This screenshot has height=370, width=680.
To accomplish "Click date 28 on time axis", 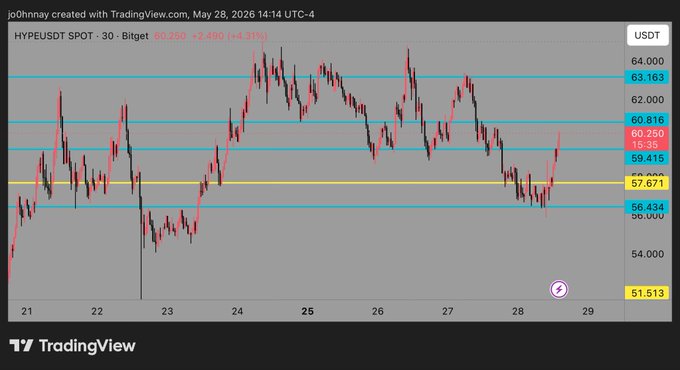I will (518, 311).
